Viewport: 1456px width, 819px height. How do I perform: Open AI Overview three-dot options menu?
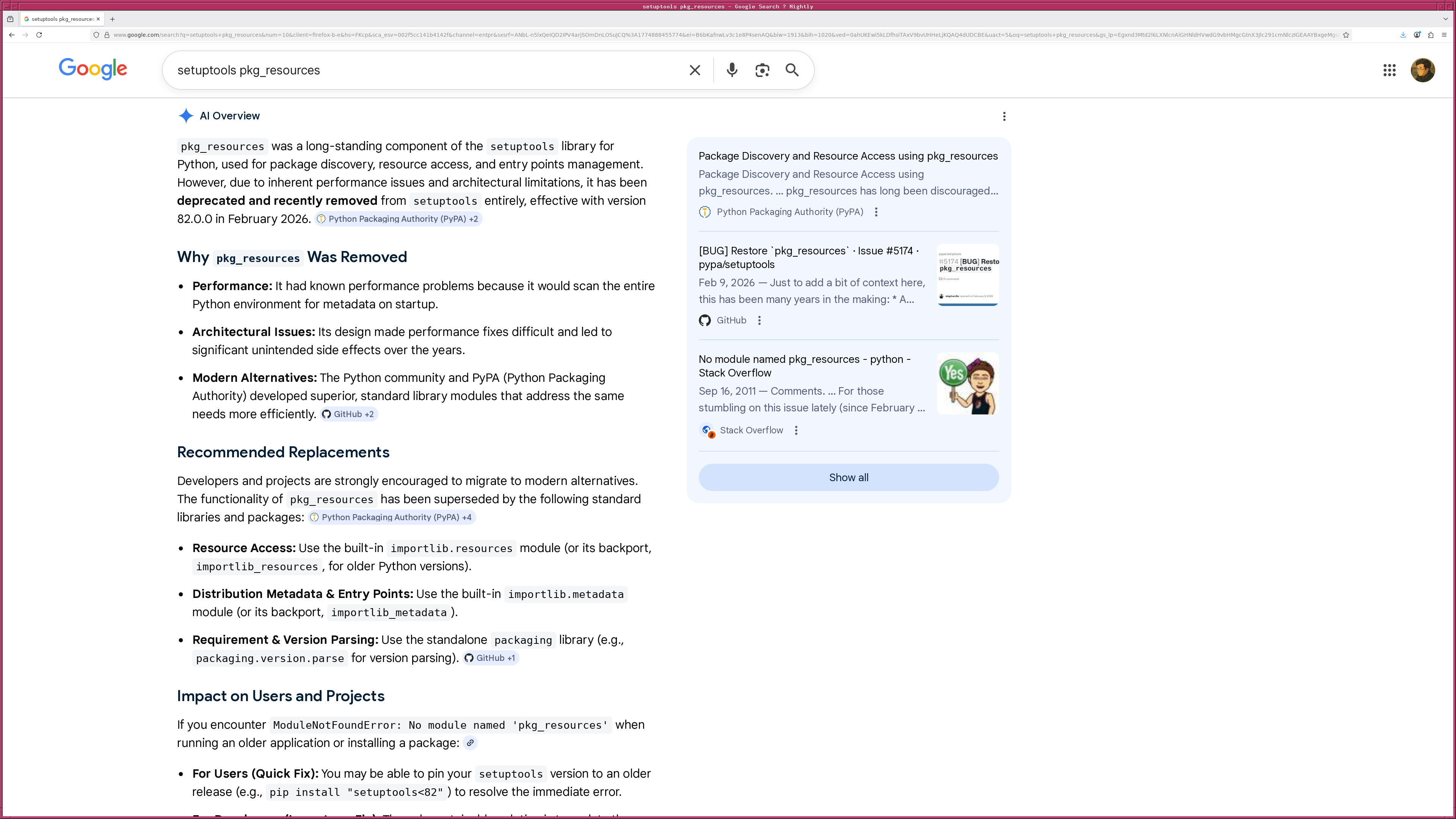[1004, 116]
